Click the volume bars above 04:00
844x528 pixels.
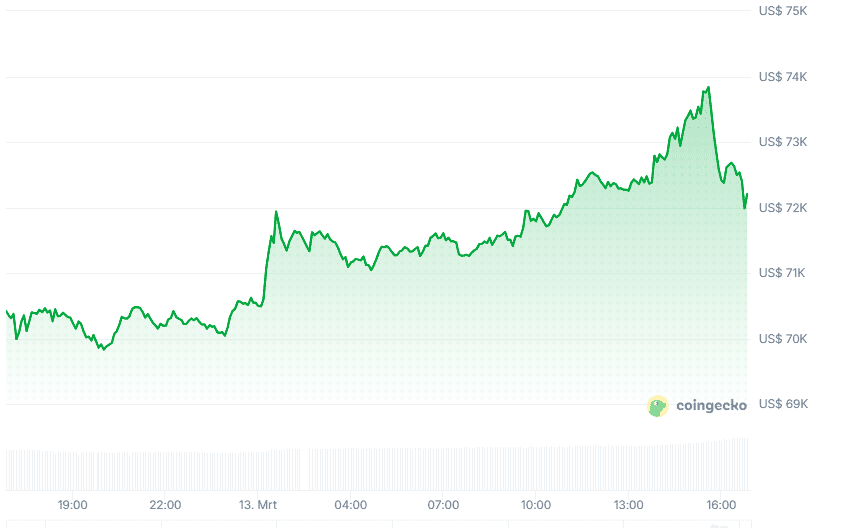350,469
